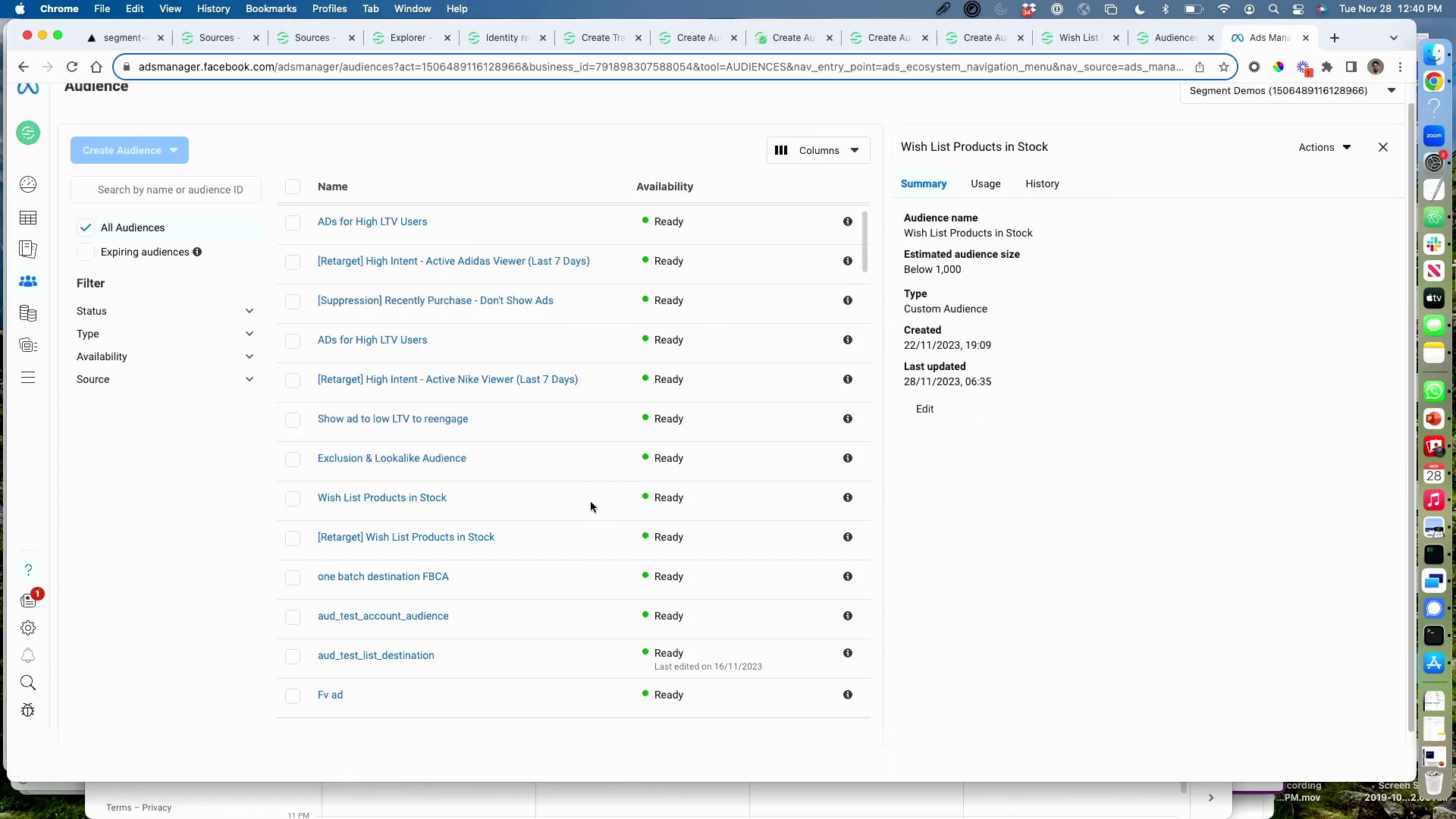Open the Meta logo home icon

click(28, 89)
